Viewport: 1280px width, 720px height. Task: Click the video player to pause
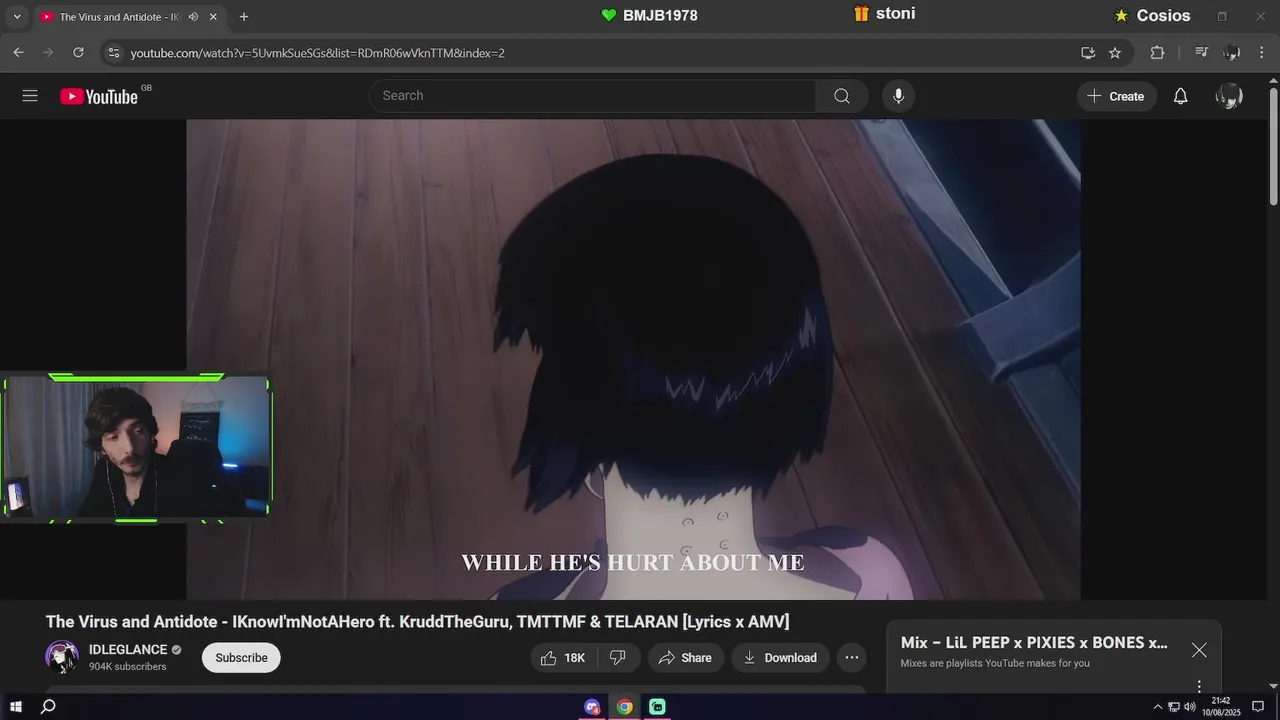pyautogui.click(x=633, y=360)
